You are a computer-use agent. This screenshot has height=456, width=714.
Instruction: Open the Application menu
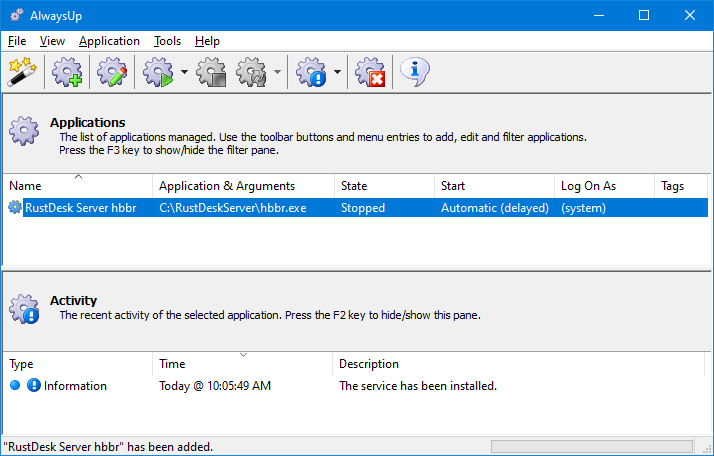(x=109, y=41)
